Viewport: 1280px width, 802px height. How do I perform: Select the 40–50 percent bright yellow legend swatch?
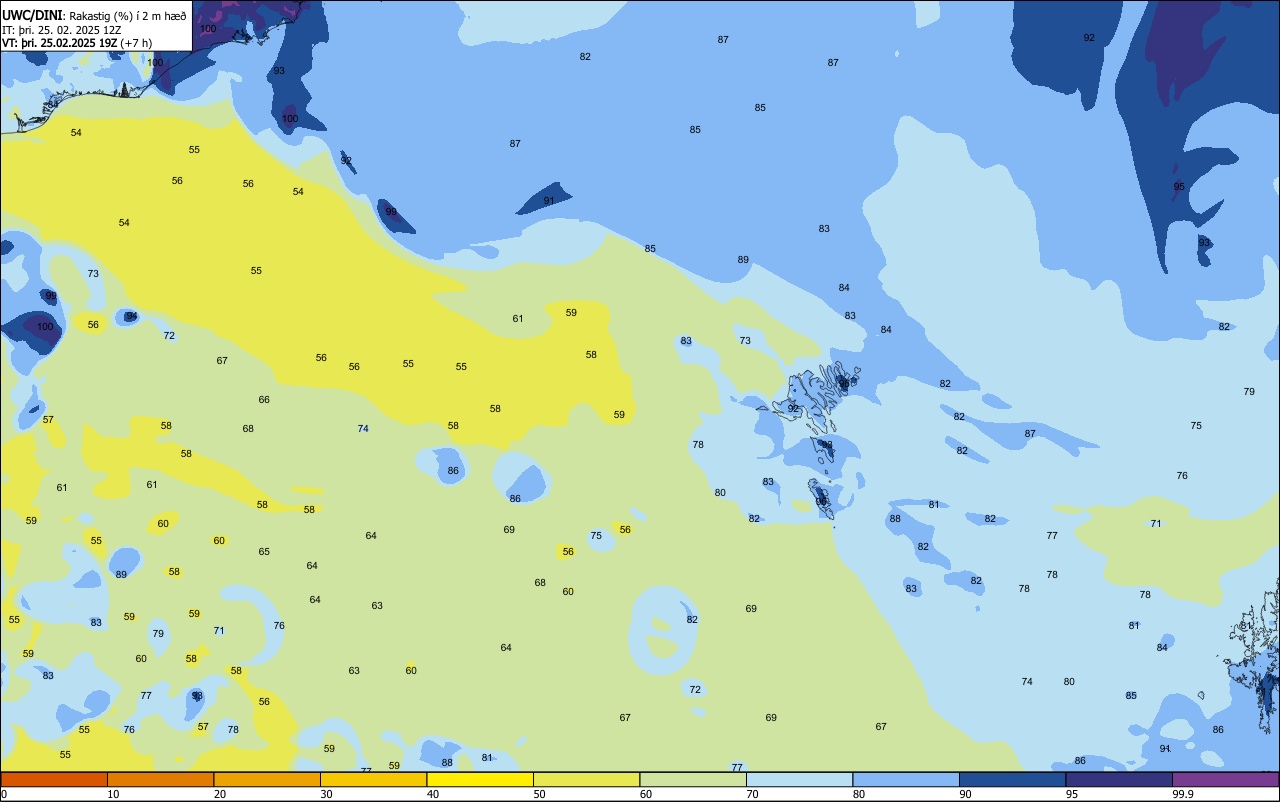coord(480,779)
